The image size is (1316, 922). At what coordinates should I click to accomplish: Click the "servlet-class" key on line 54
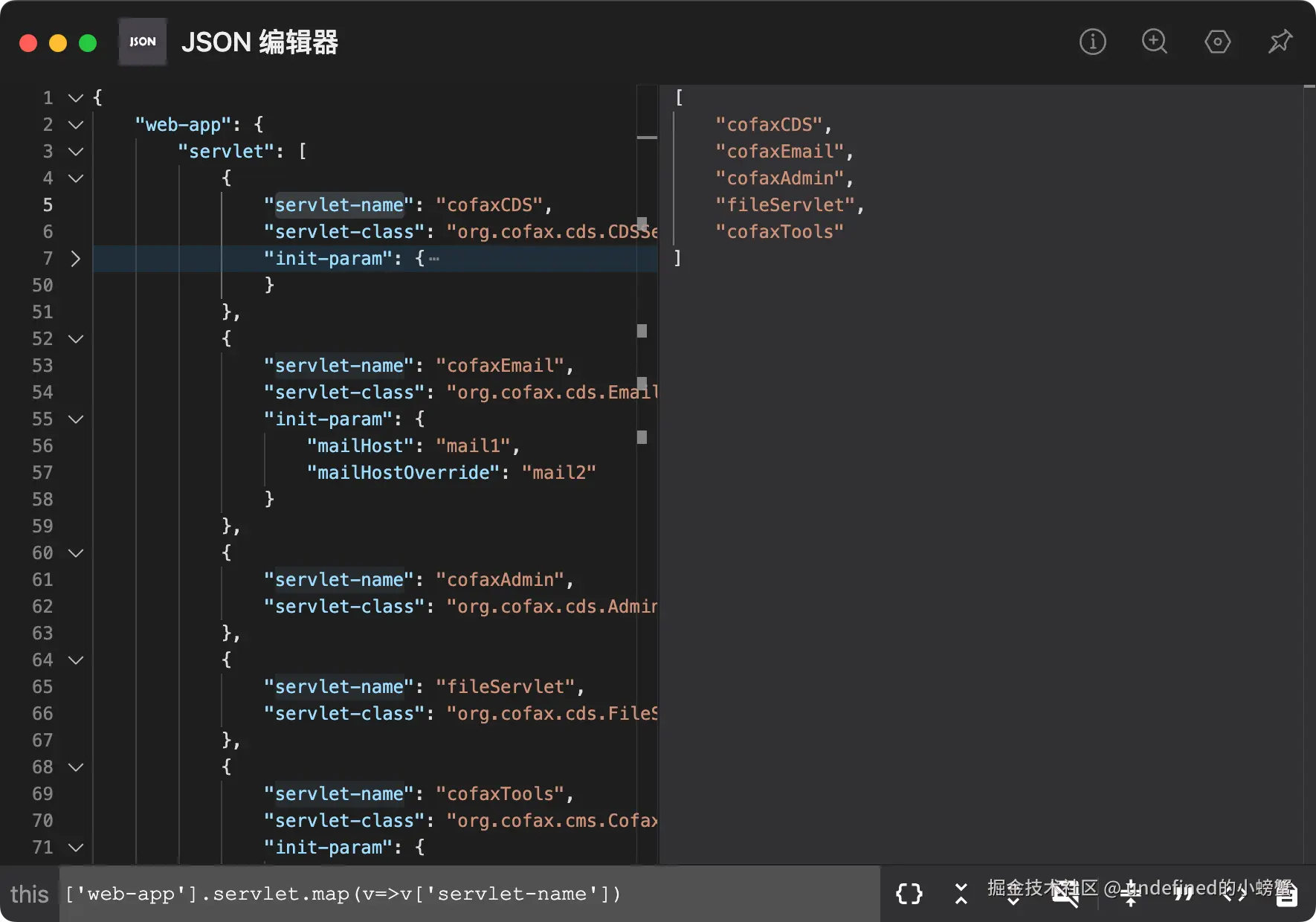click(x=344, y=392)
